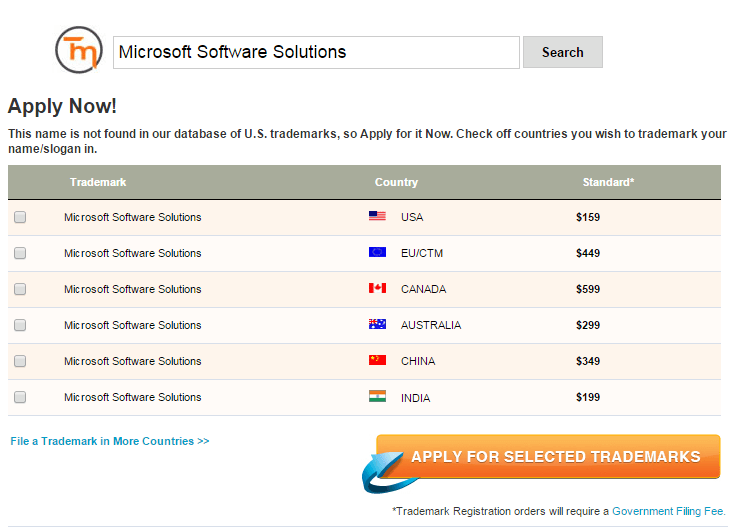
Task: Click the Standard* column header
Action: pyautogui.click(x=608, y=182)
